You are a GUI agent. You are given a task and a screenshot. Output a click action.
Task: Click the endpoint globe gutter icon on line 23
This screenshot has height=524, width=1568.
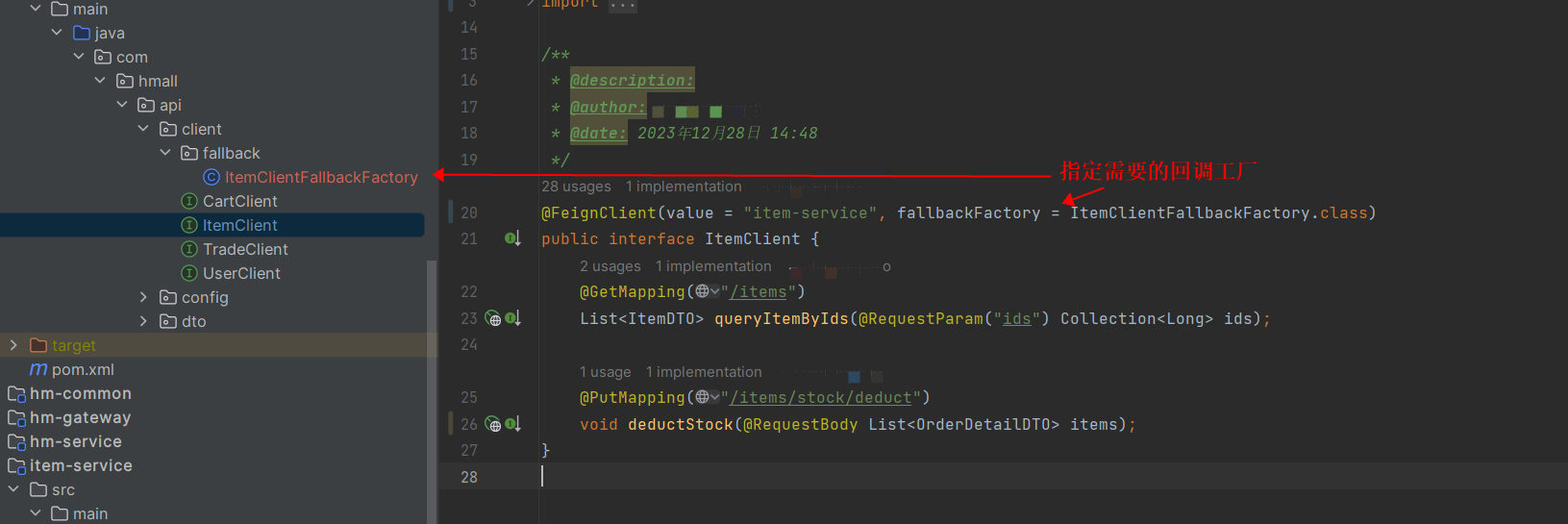(493, 318)
